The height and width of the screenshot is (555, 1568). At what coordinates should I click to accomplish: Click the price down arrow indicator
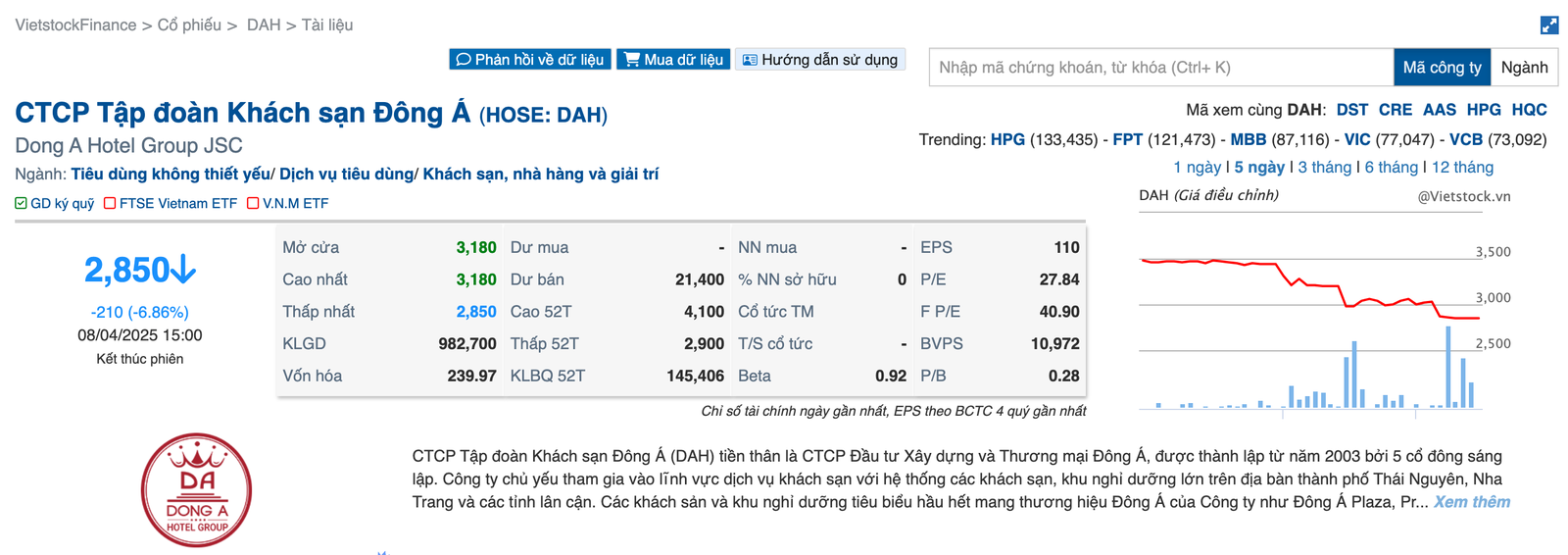pos(183,270)
